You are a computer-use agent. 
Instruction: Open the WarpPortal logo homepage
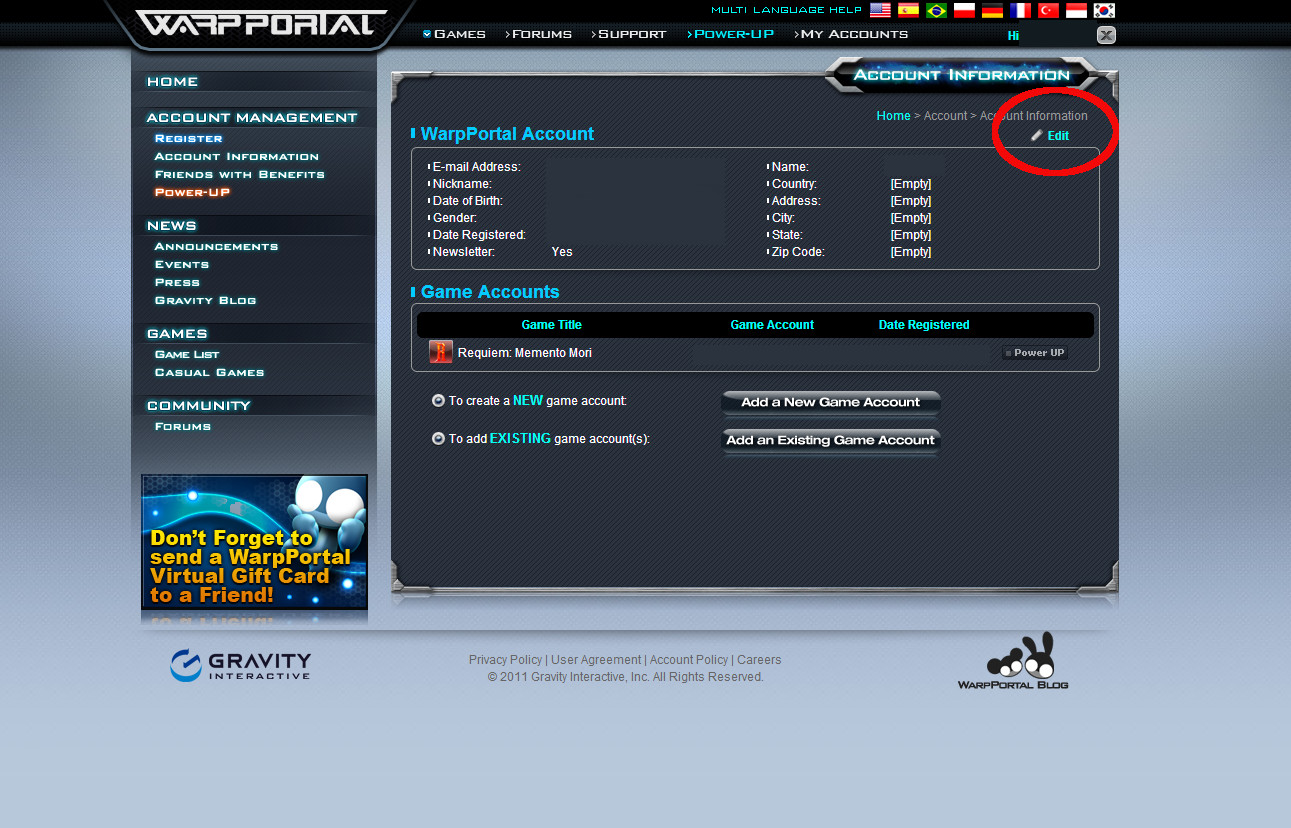[x=261, y=23]
